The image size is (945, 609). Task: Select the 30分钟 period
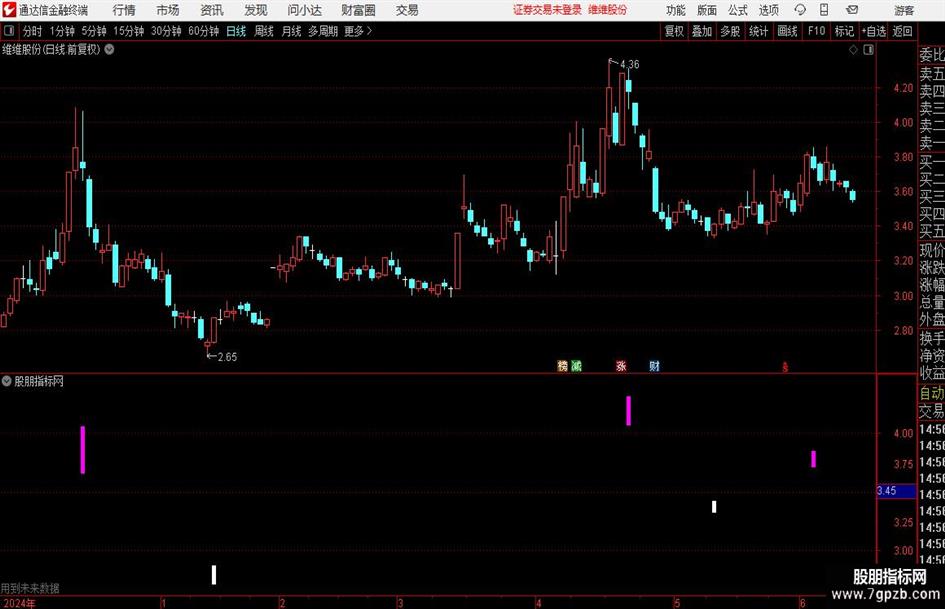pos(166,31)
